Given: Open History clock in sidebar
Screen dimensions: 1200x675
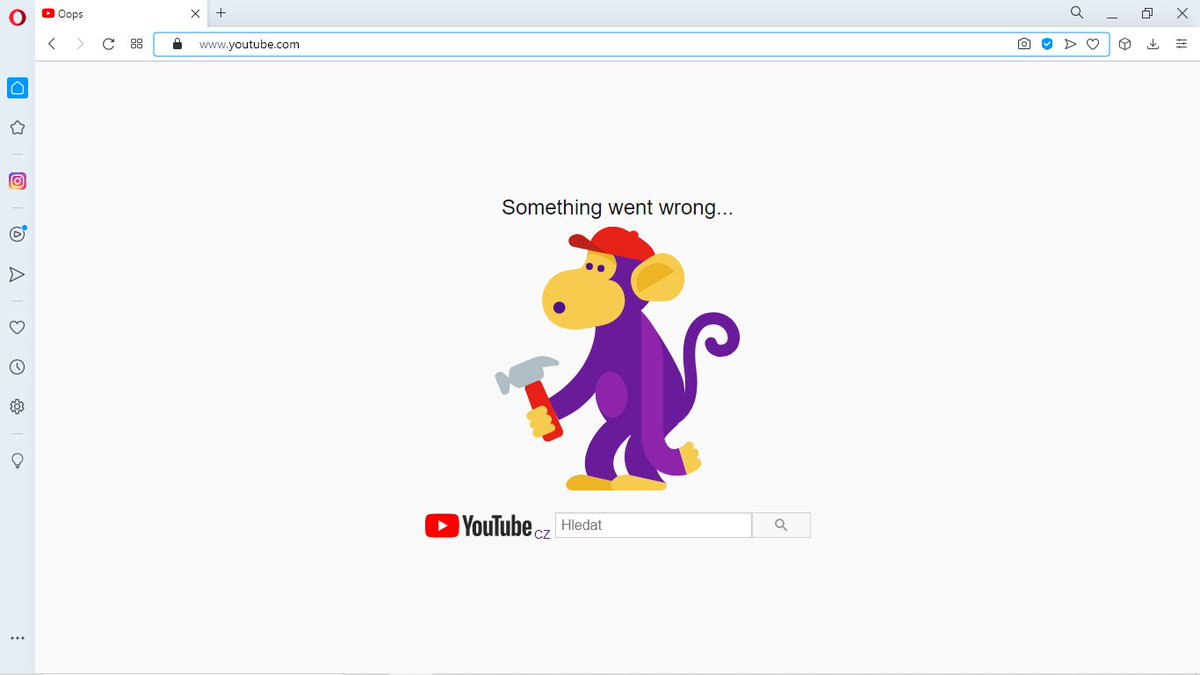Looking at the screenshot, I should tap(17, 367).
